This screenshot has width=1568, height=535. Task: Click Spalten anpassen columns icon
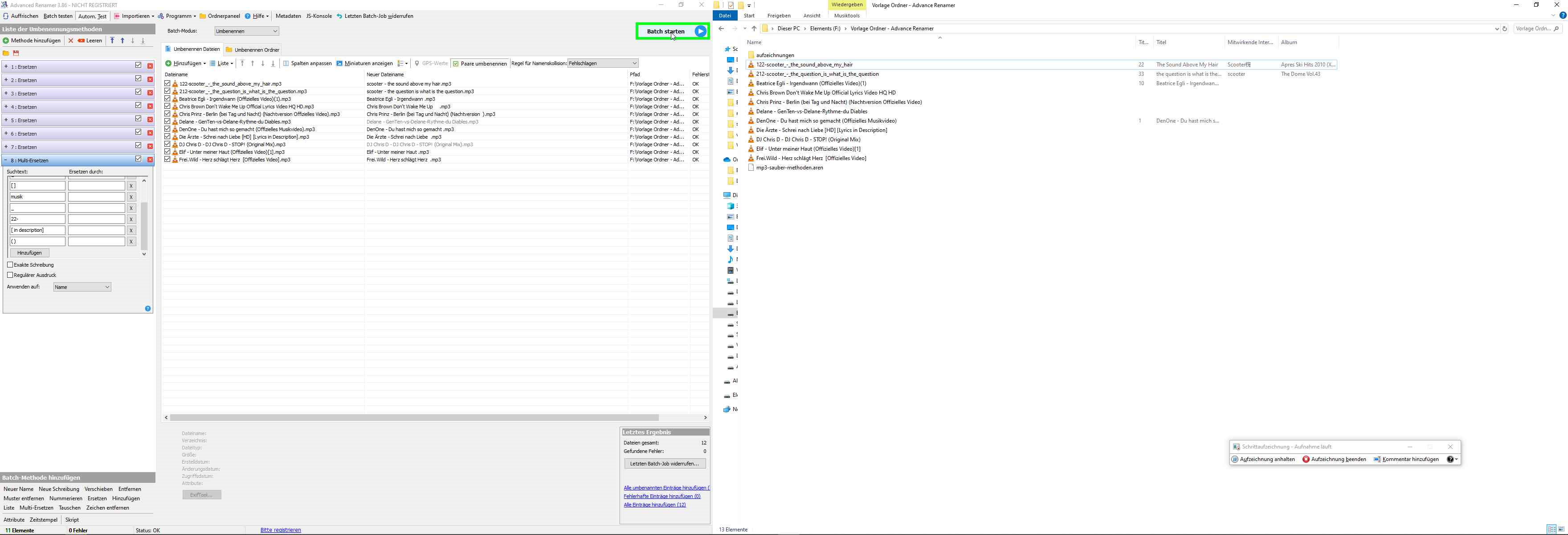(x=286, y=63)
